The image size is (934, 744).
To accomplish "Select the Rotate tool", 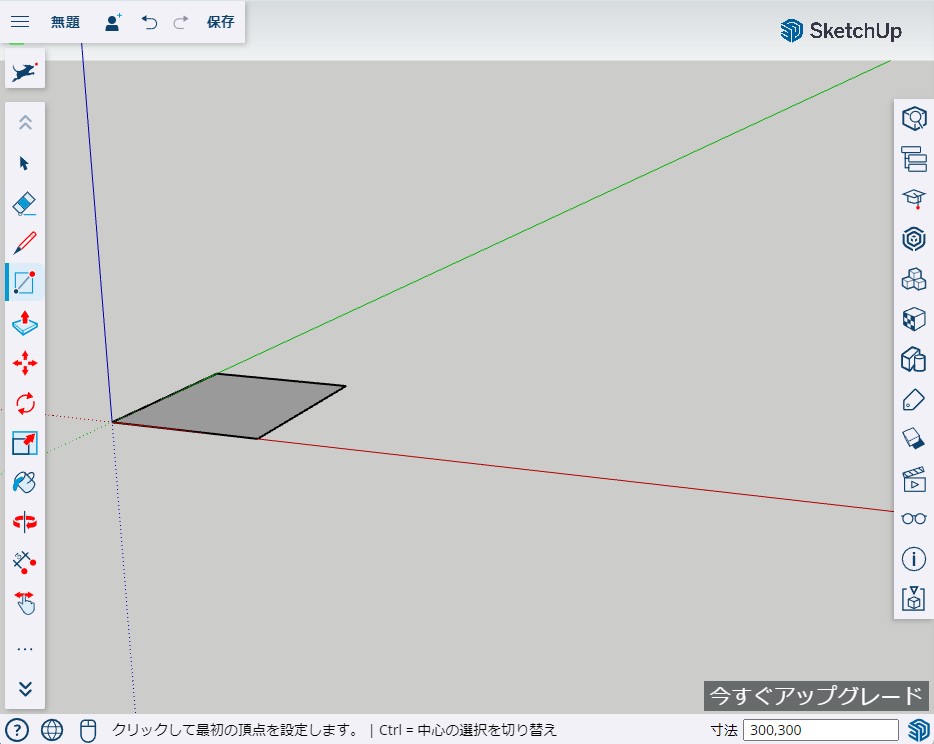I will 25,403.
